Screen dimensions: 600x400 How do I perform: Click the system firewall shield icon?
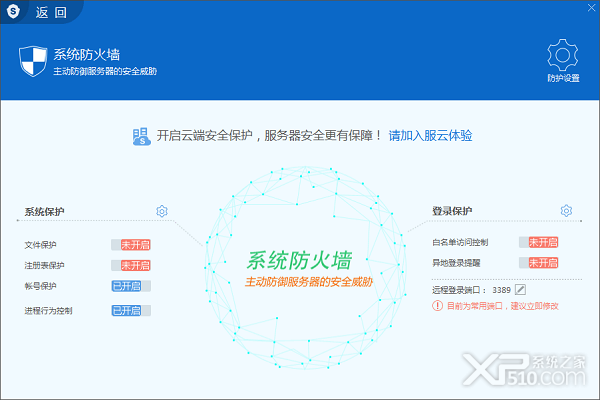tap(33, 61)
